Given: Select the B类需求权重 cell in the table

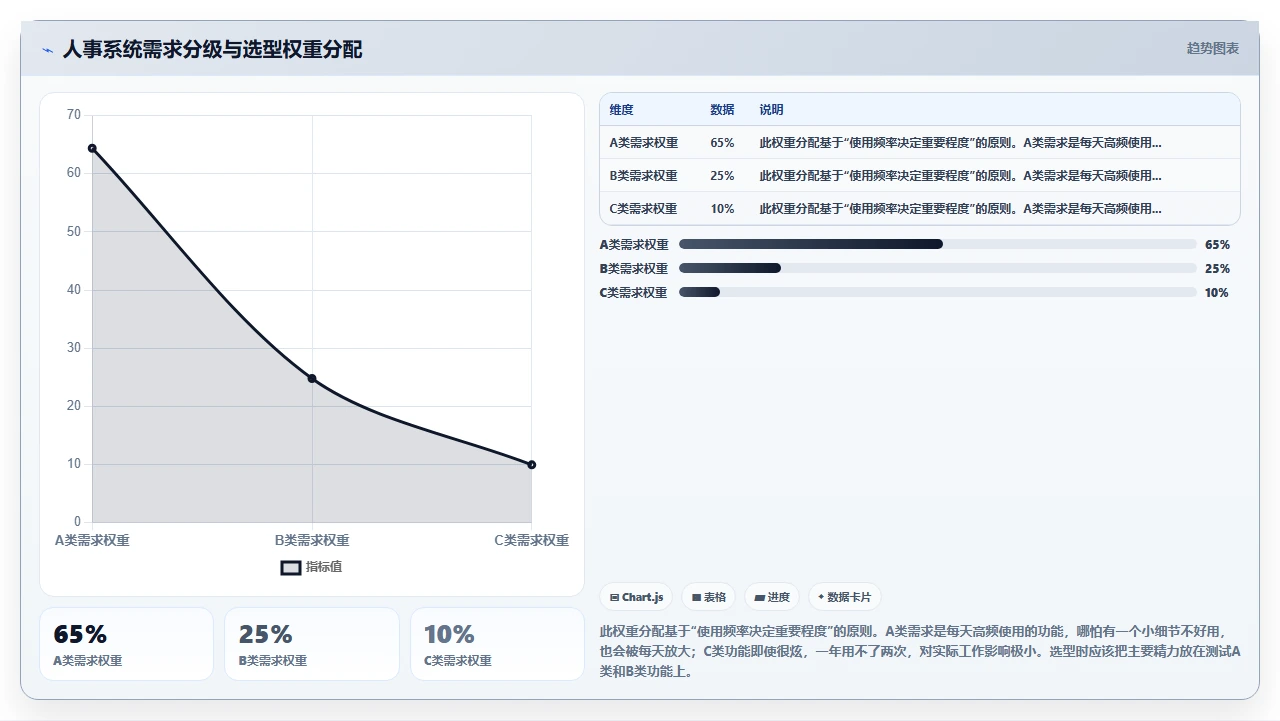Looking at the screenshot, I should [x=644, y=176].
